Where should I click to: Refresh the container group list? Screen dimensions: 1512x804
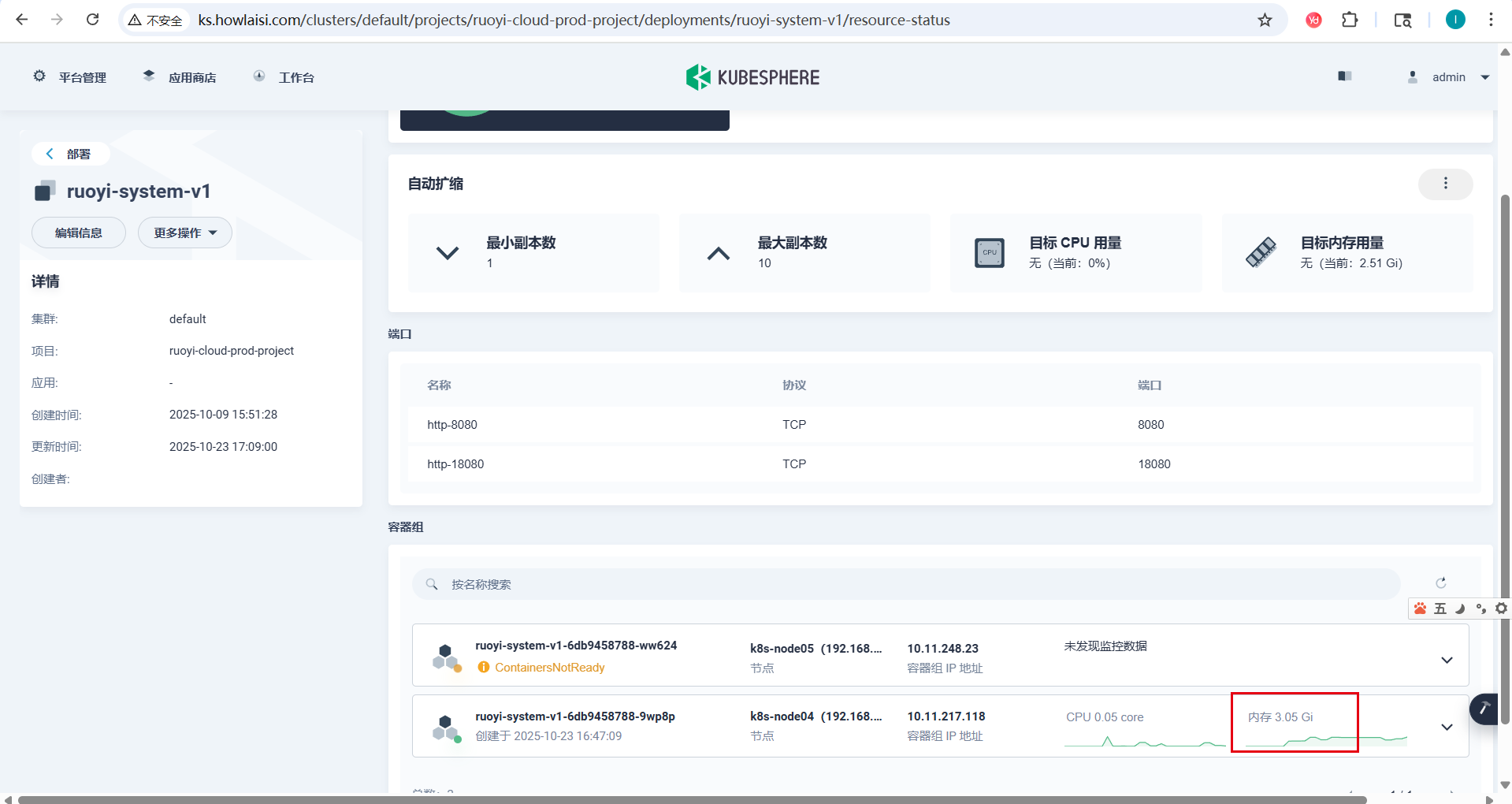click(1440, 583)
